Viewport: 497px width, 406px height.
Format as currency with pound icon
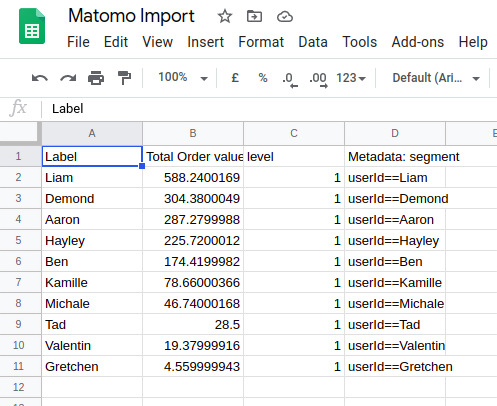[x=235, y=78]
